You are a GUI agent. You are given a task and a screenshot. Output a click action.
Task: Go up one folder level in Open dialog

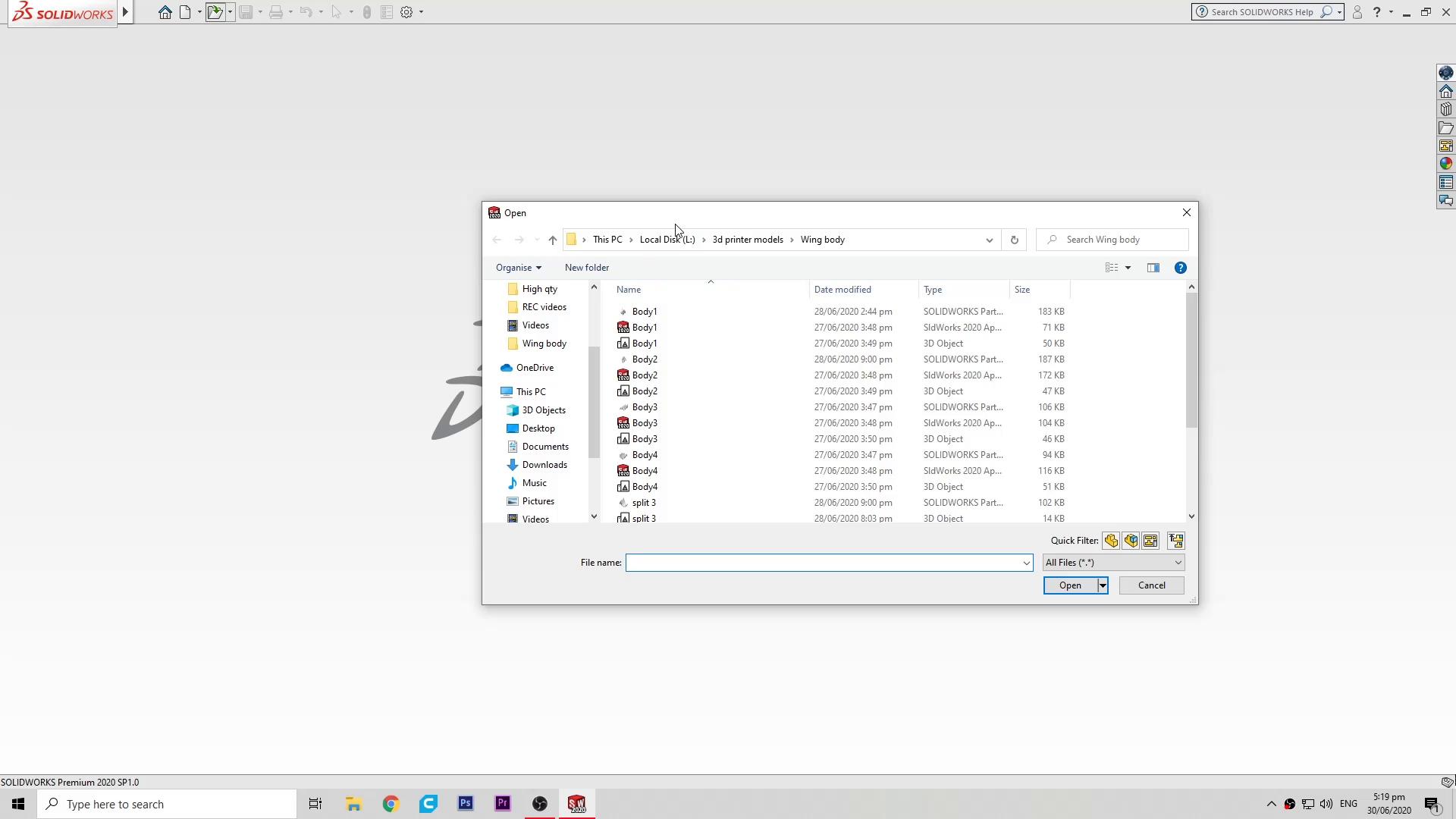coord(552,240)
